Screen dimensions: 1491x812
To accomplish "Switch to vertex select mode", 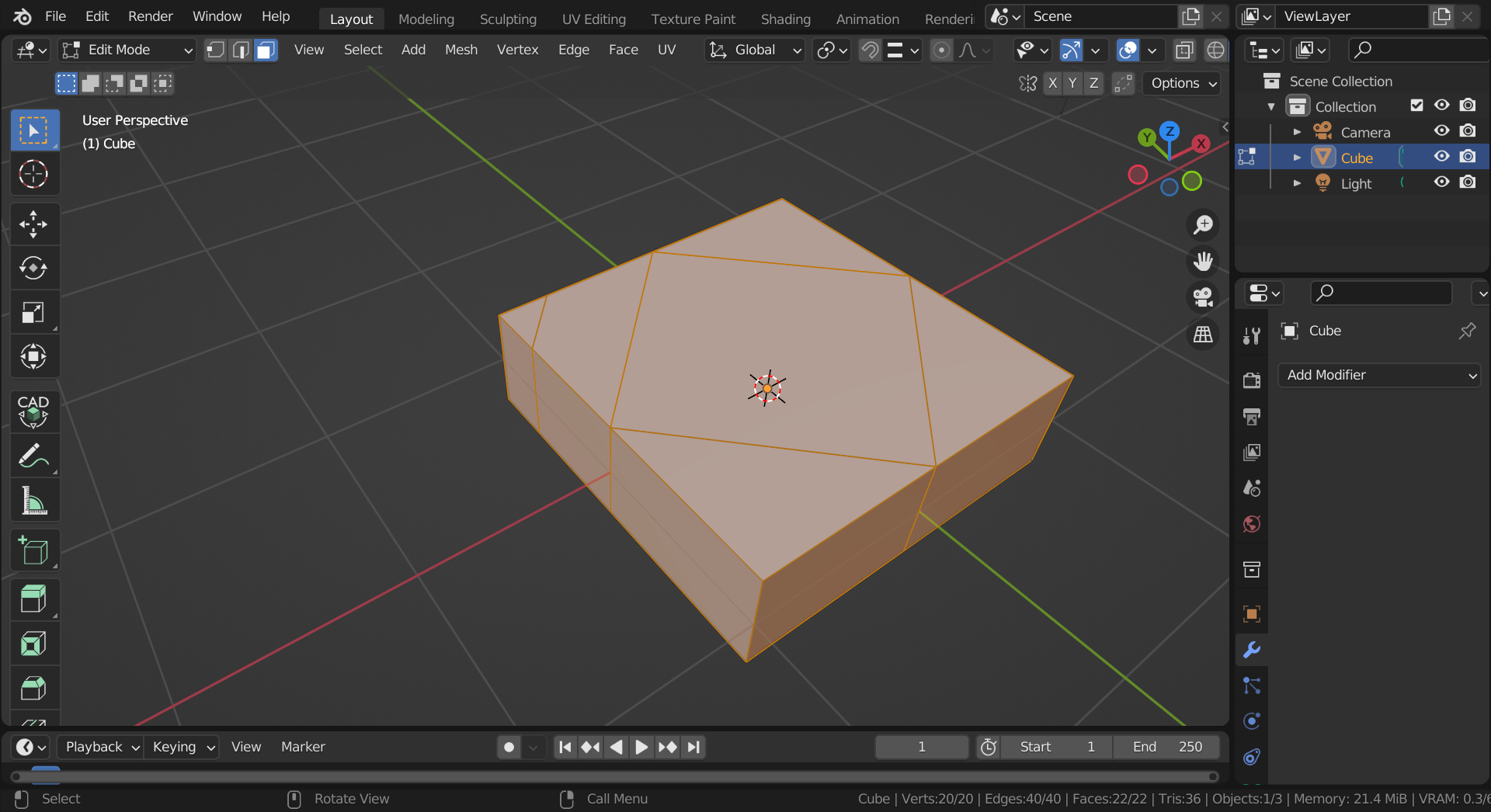I will (x=215, y=50).
